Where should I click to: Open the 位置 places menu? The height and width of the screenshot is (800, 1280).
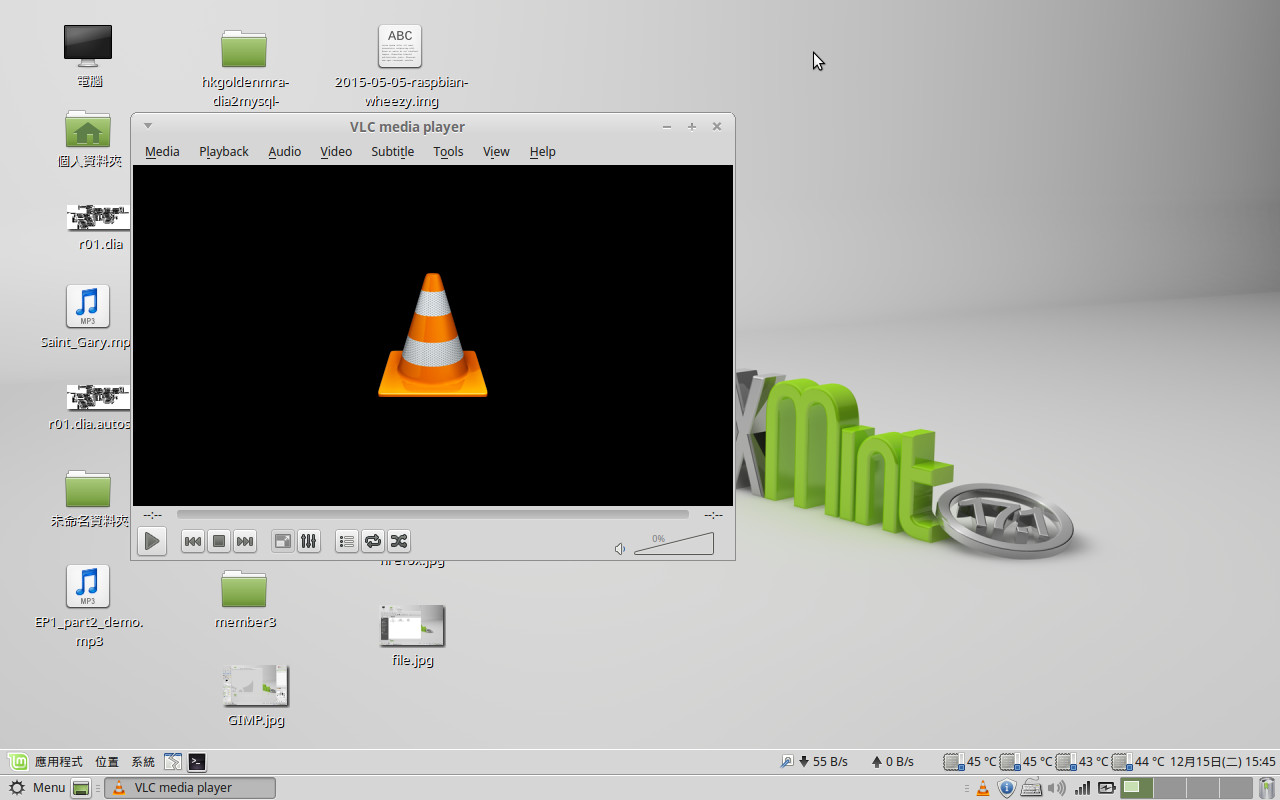pos(107,762)
